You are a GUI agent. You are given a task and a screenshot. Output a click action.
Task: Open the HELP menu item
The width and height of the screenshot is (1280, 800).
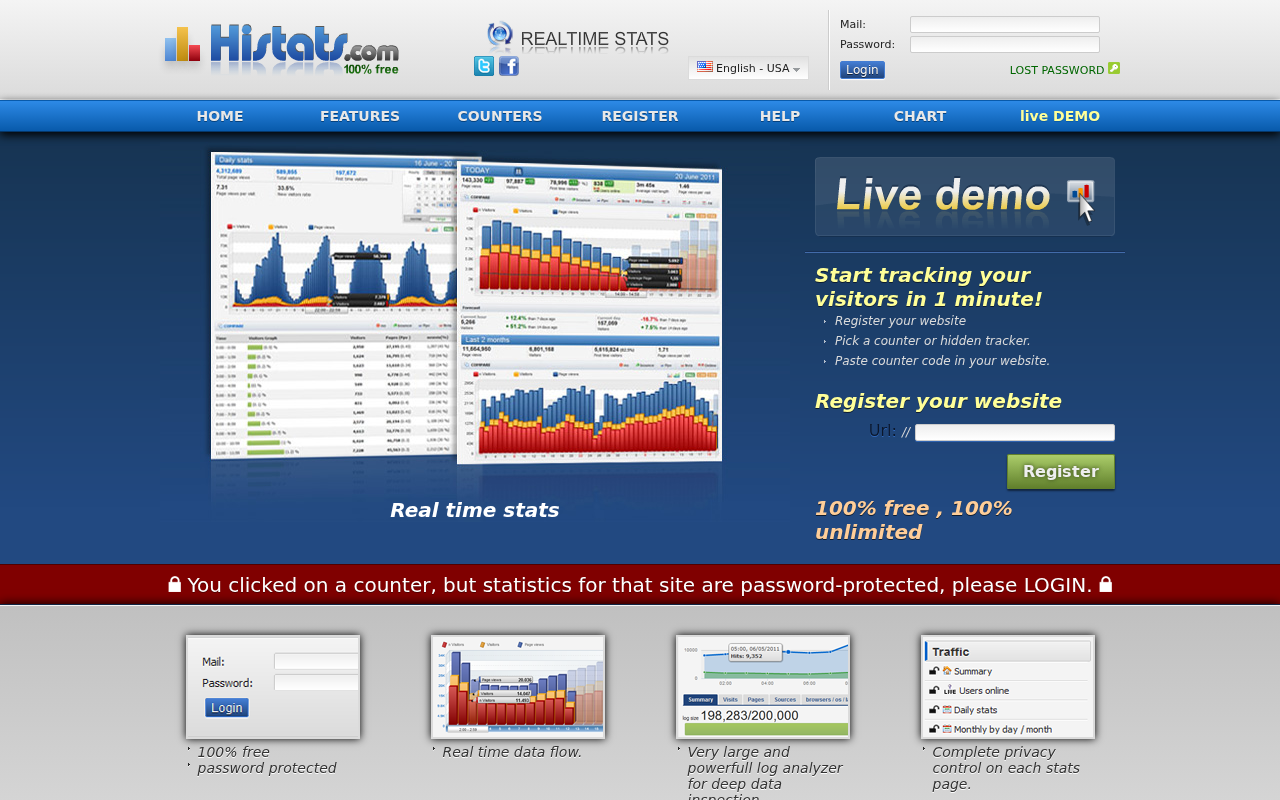point(780,116)
